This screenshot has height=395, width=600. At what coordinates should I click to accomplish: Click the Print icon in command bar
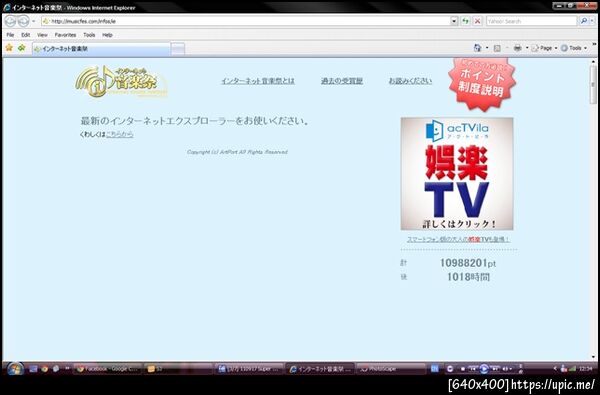click(x=518, y=48)
